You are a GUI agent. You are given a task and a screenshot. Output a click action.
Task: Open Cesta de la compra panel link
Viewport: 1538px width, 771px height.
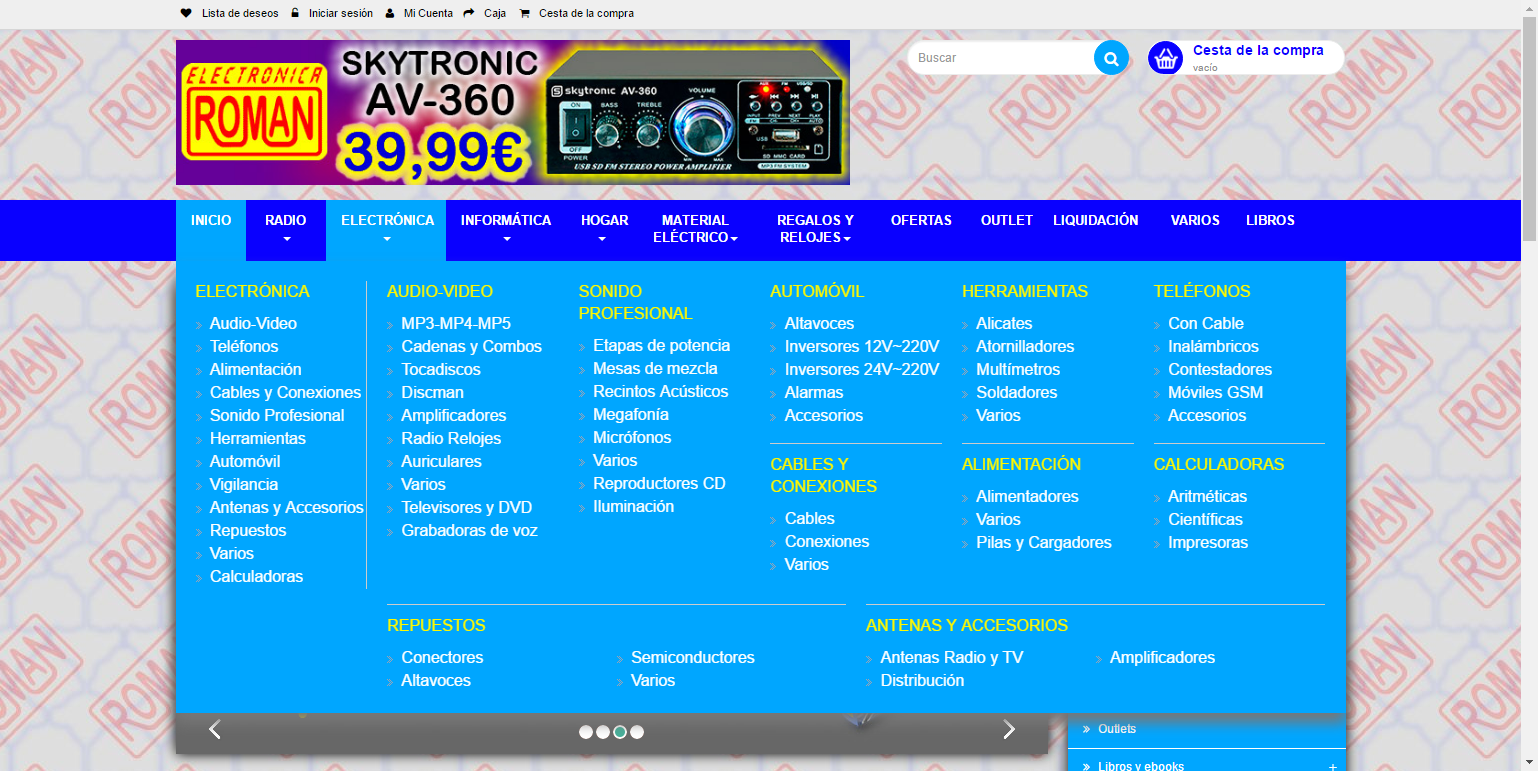(x=1258, y=50)
